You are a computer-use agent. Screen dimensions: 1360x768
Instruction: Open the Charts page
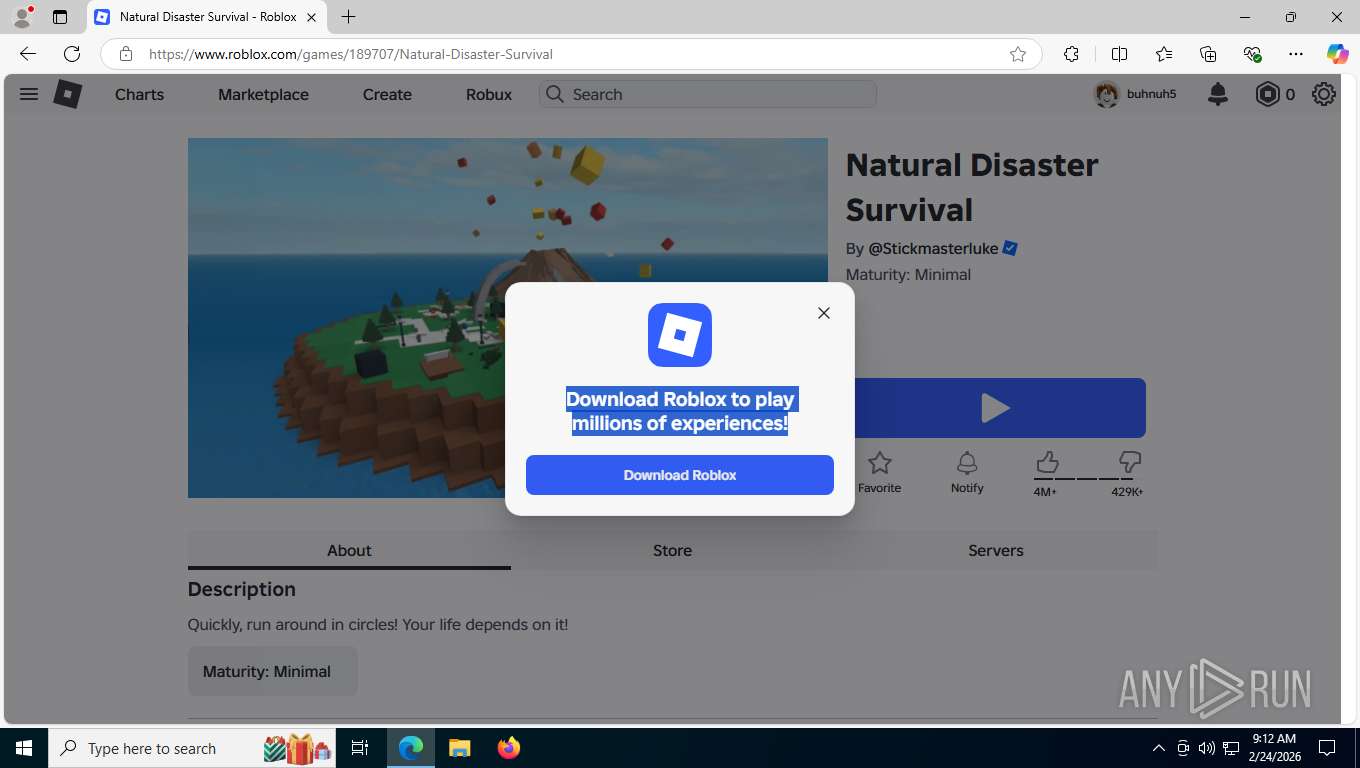click(139, 94)
